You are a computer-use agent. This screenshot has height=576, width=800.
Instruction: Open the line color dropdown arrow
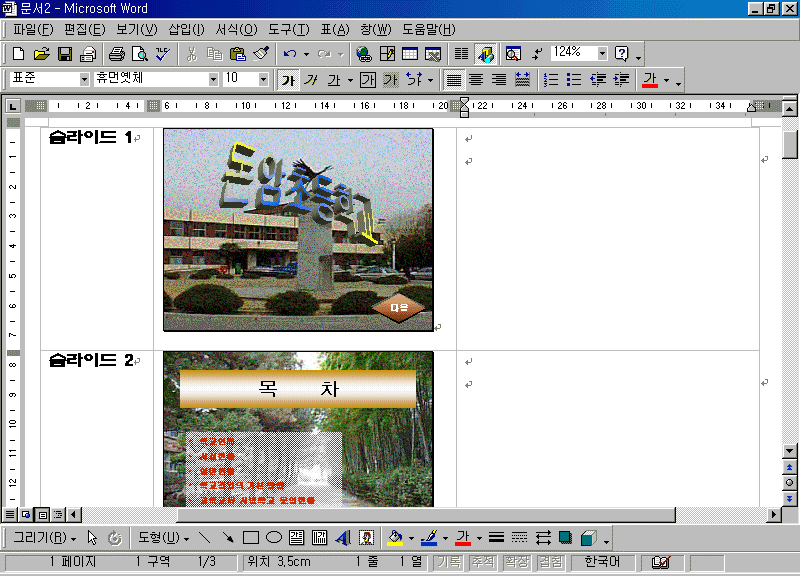445,538
